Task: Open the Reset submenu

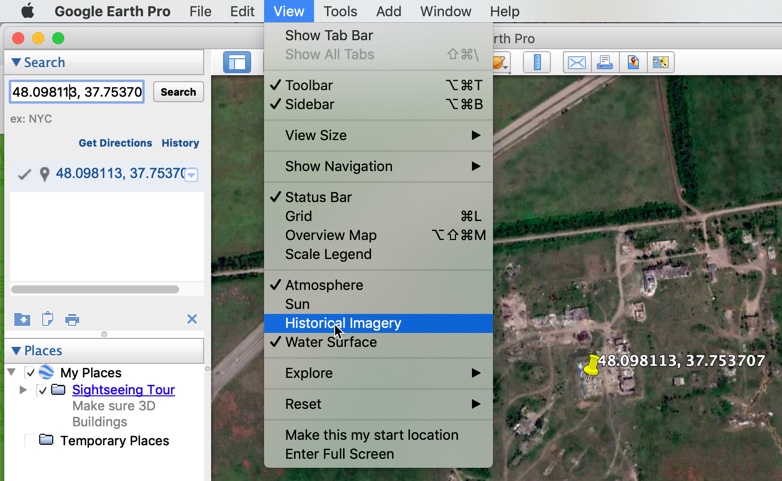Action: (378, 404)
